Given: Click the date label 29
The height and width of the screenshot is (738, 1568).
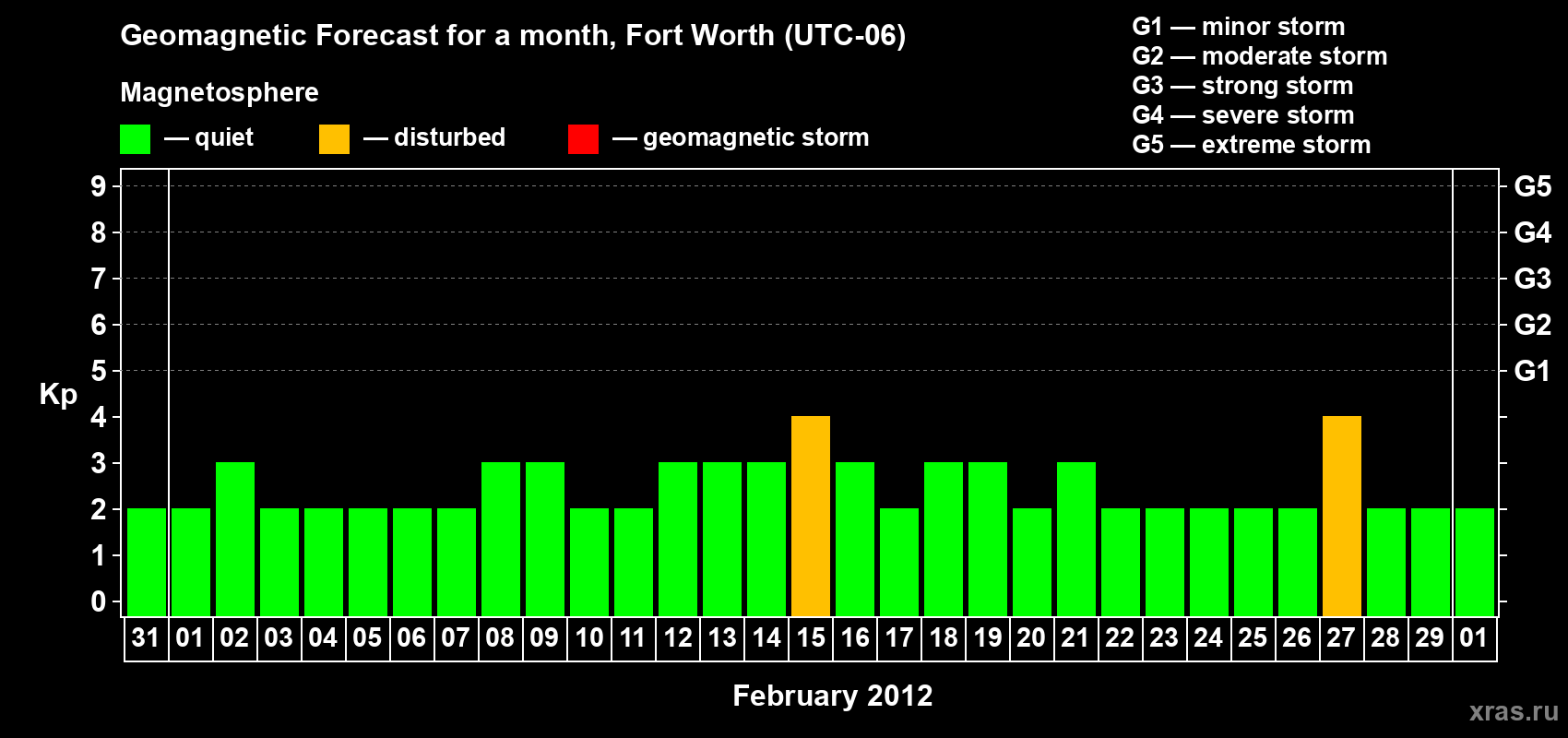Looking at the screenshot, I should click(x=1430, y=637).
